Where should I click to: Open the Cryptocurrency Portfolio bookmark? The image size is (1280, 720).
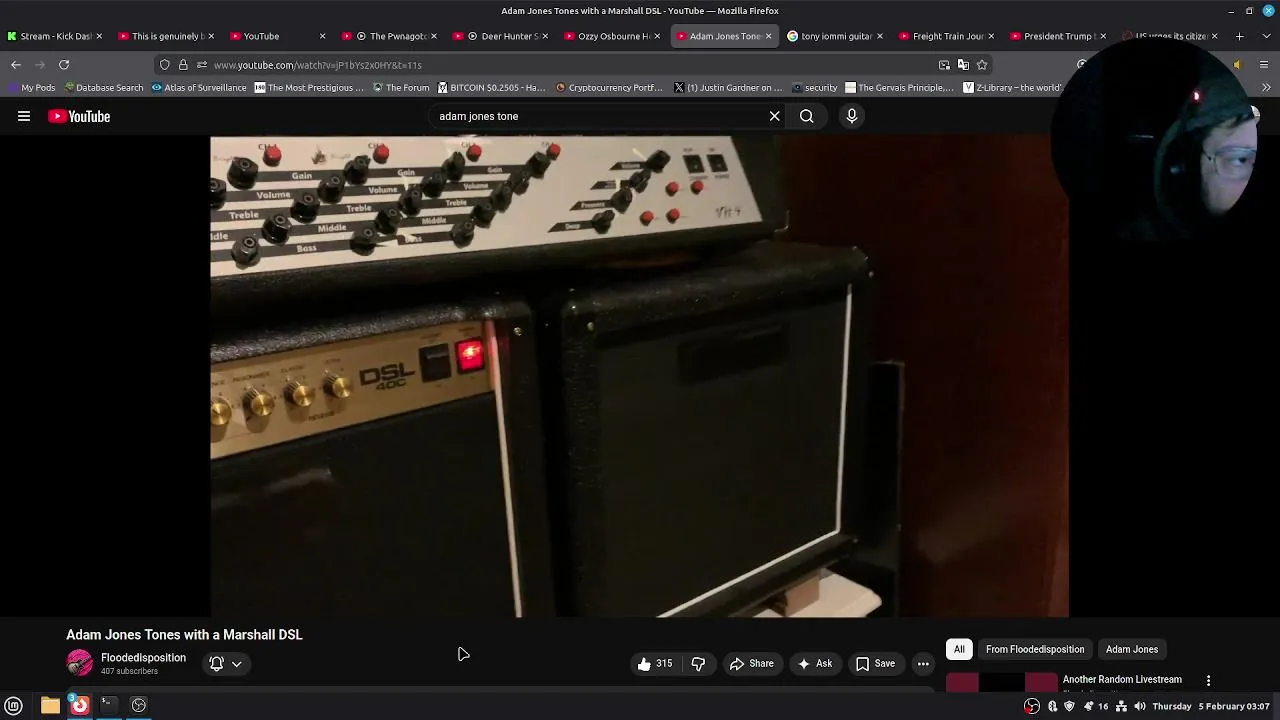(609, 87)
